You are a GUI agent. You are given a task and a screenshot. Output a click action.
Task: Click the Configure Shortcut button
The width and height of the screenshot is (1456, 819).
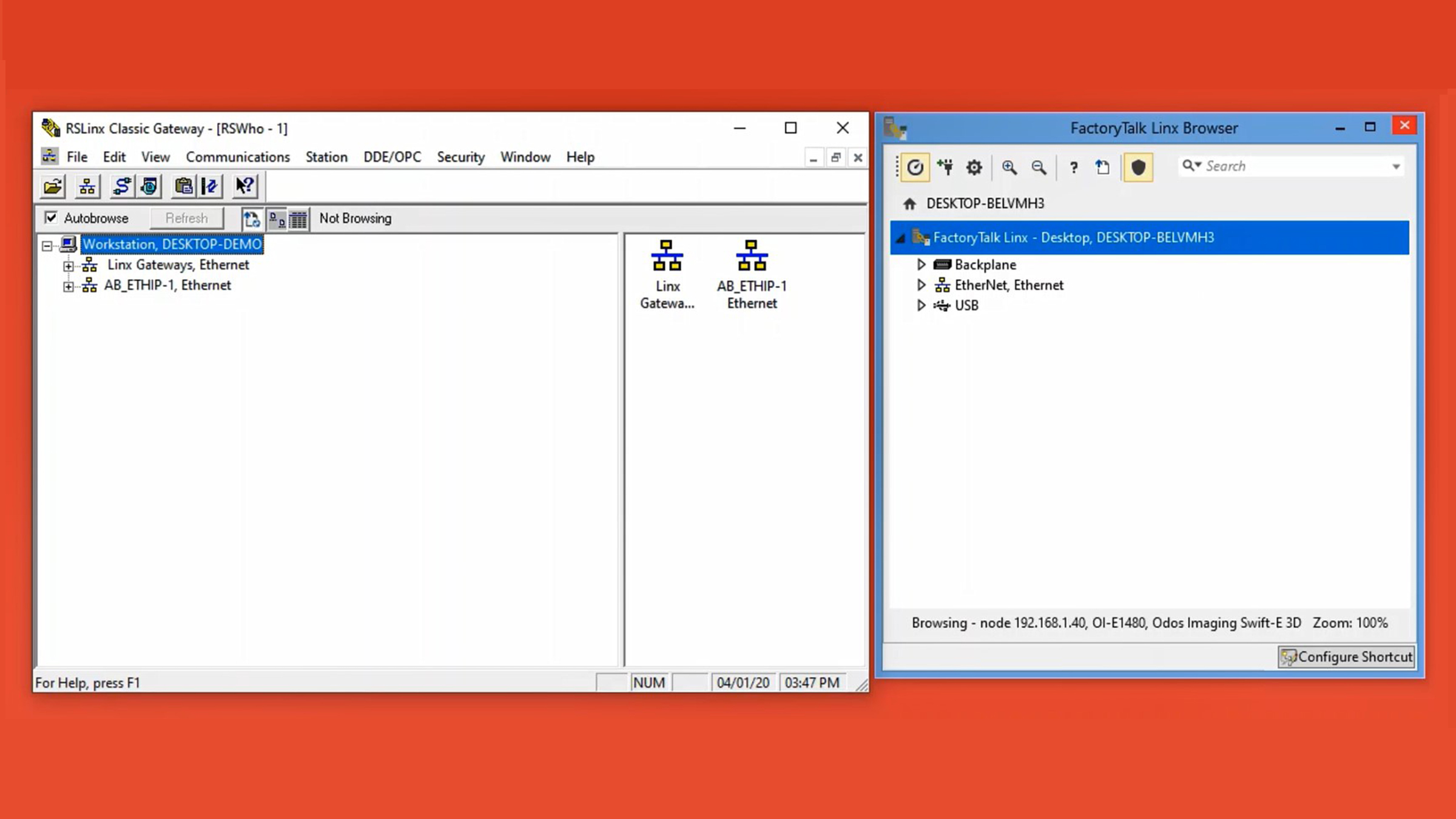1346,657
